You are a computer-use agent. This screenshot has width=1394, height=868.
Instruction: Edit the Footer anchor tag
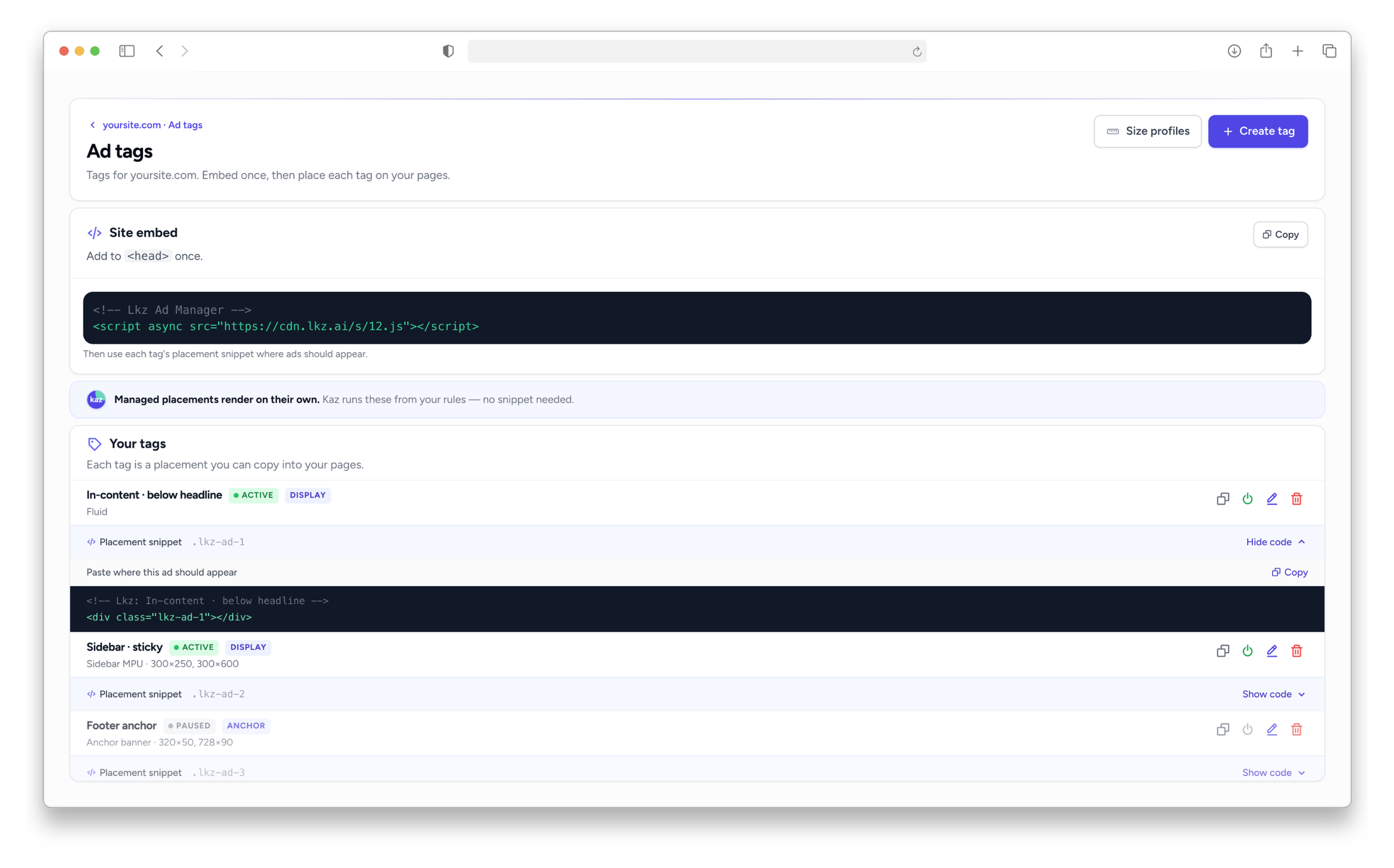(x=1272, y=729)
